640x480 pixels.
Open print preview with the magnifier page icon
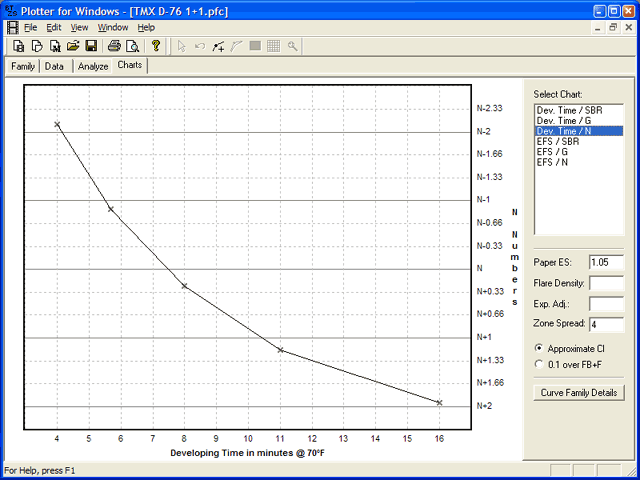click(x=133, y=46)
